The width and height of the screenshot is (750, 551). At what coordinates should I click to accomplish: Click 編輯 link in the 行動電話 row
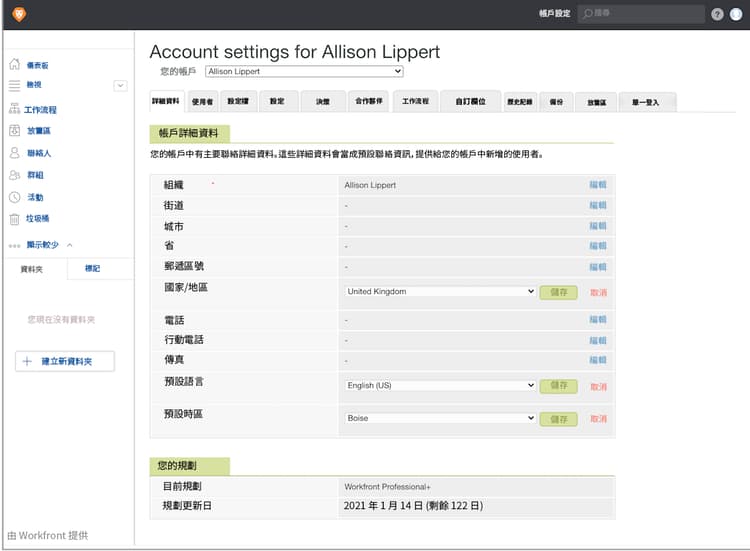pyautogui.click(x=597, y=341)
